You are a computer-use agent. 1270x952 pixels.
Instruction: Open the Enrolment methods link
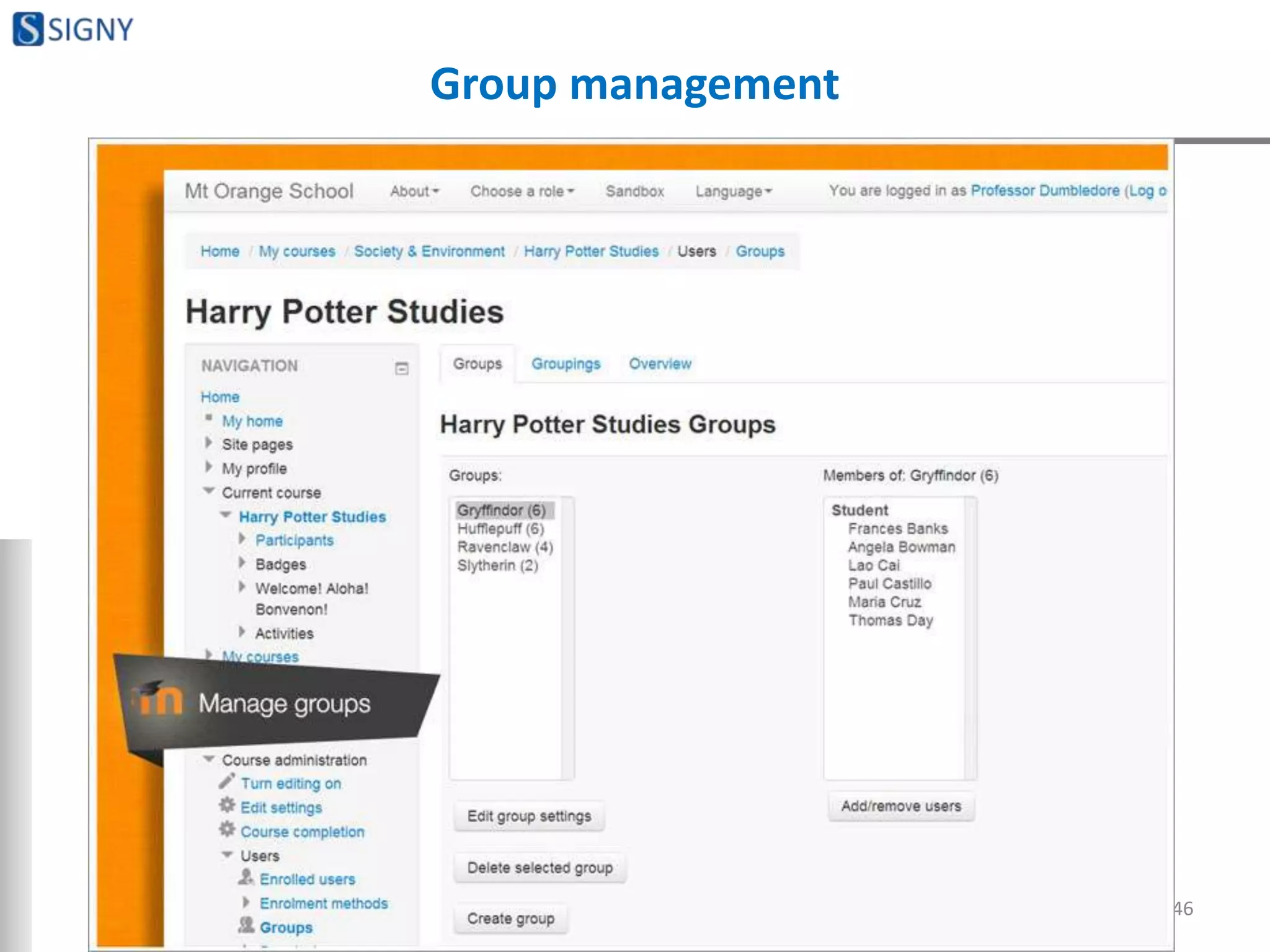tap(324, 903)
